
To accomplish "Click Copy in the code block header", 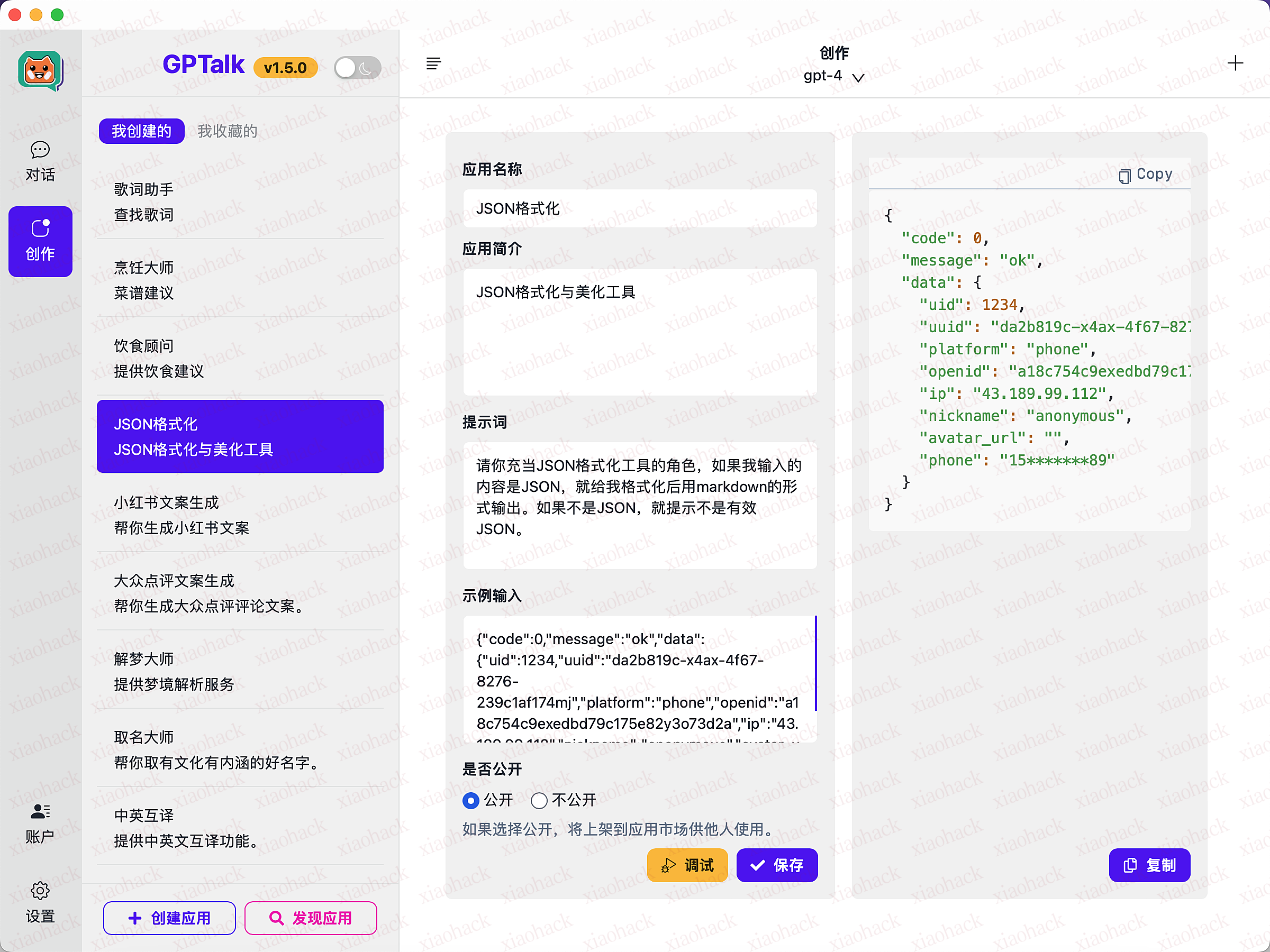I will (1146, 174).
